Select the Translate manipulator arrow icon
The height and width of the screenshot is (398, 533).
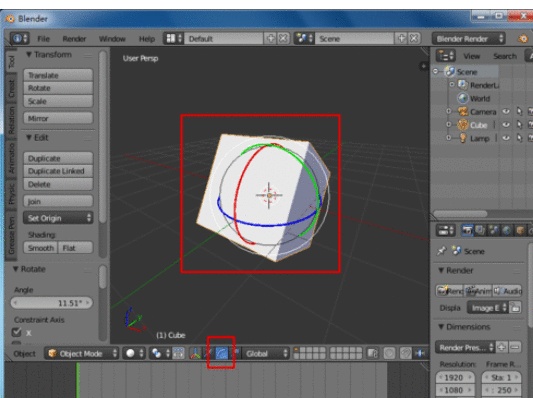click(x=209, y=353)
